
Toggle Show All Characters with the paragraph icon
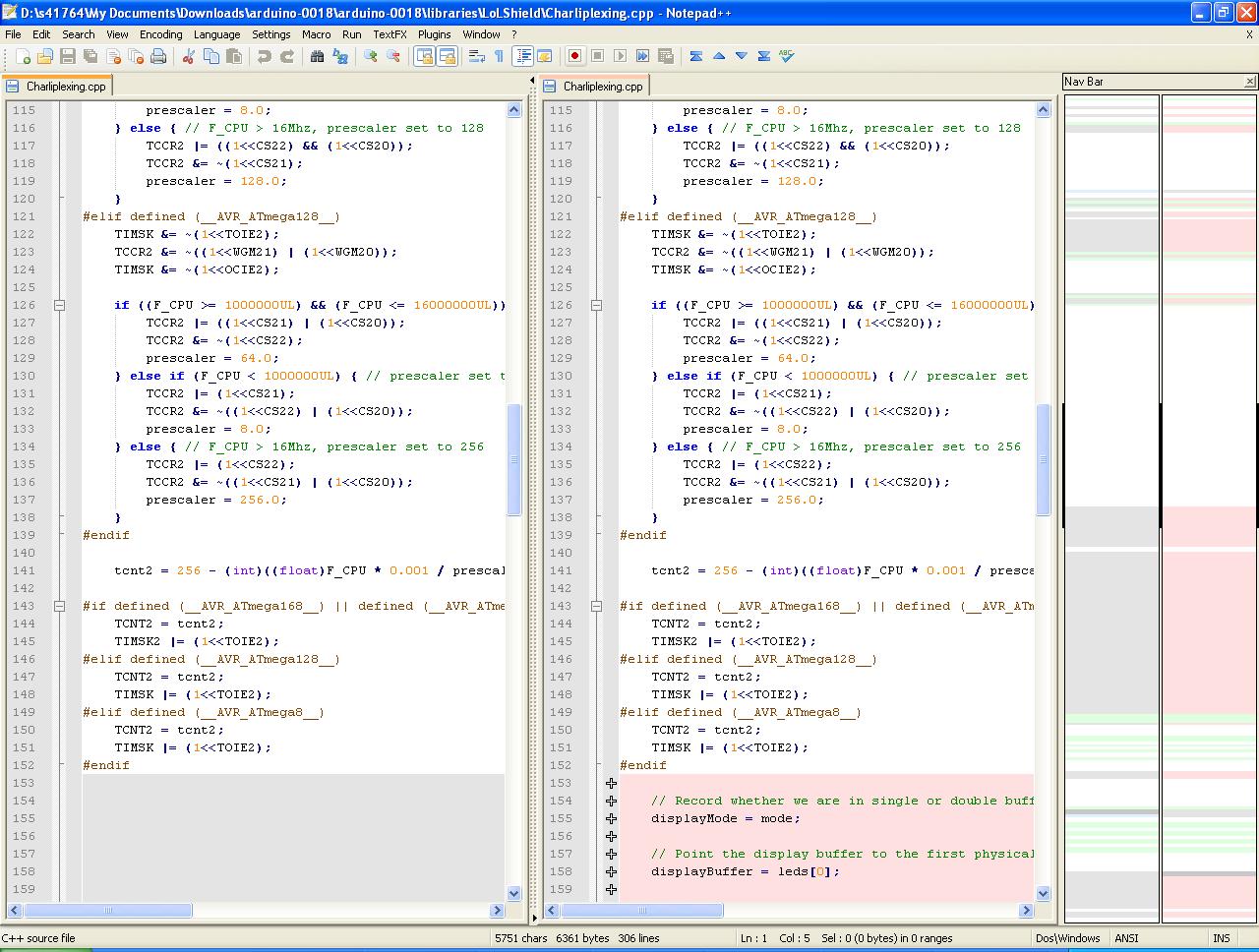(498, 56)
